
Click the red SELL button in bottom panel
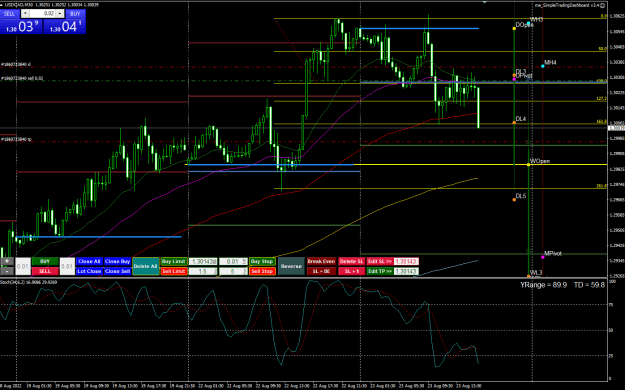click(45, 271)
